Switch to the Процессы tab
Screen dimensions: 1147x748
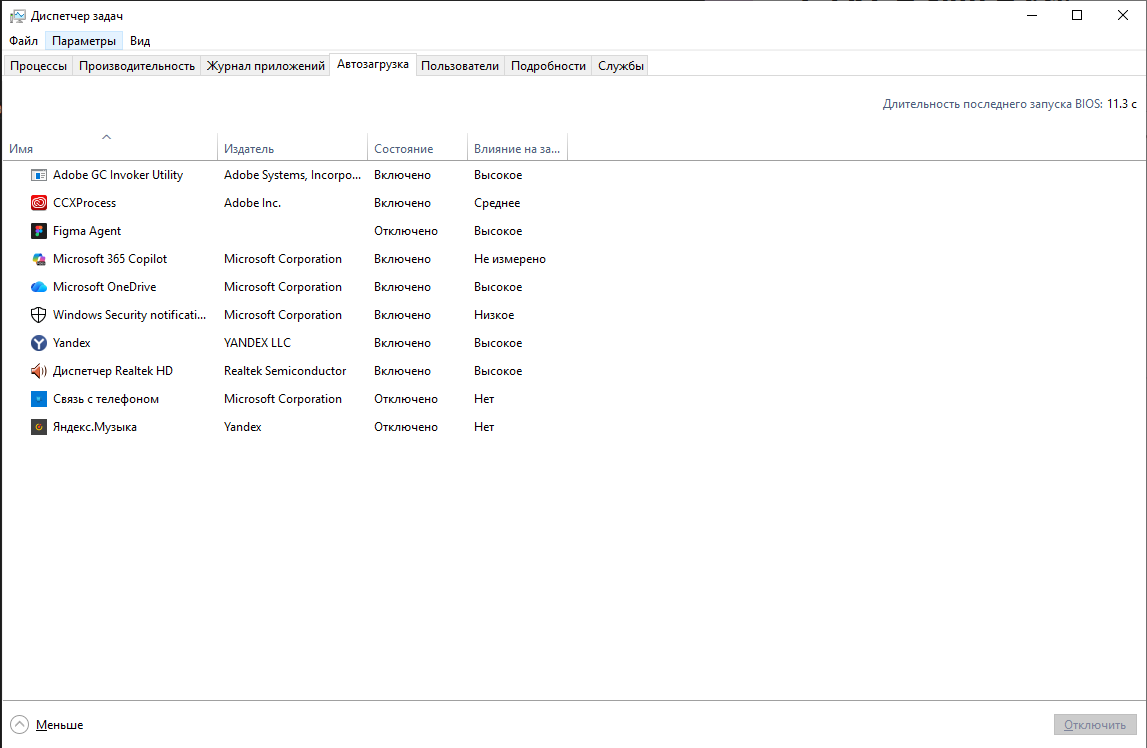38,66
